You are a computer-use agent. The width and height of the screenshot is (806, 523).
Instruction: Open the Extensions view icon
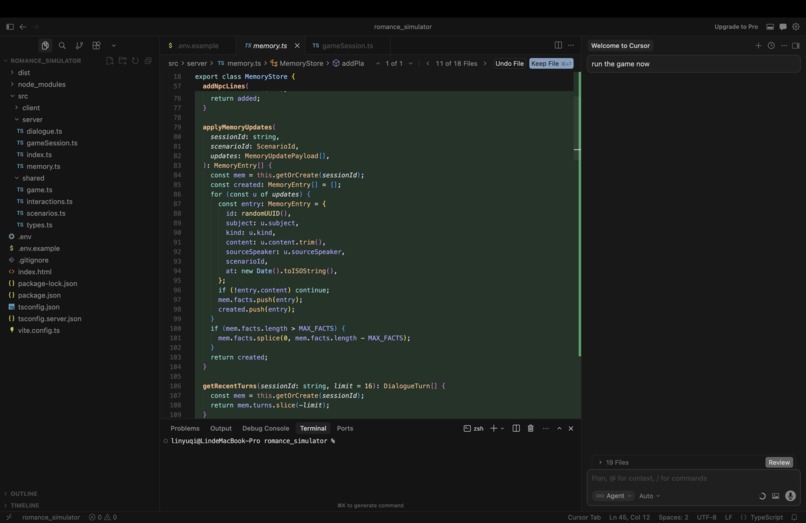(x=96, y=46)
